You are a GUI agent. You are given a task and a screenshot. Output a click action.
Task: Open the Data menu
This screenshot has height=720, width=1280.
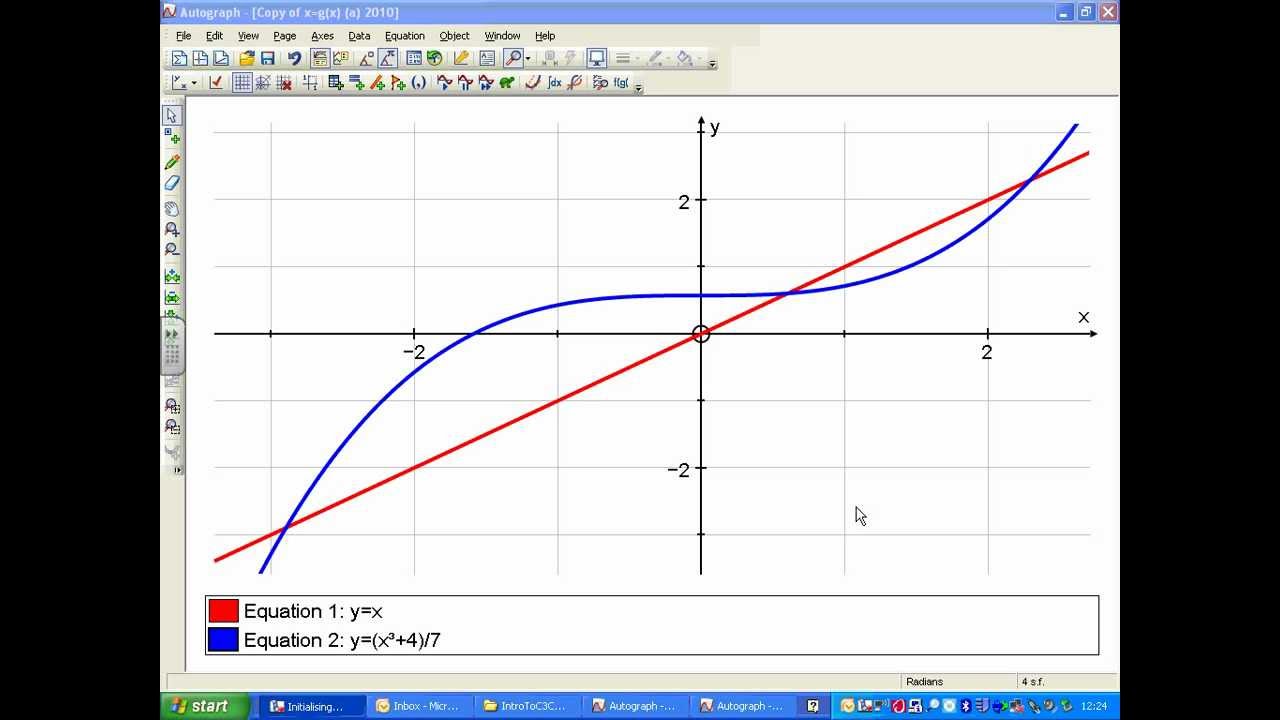point(359,36)
